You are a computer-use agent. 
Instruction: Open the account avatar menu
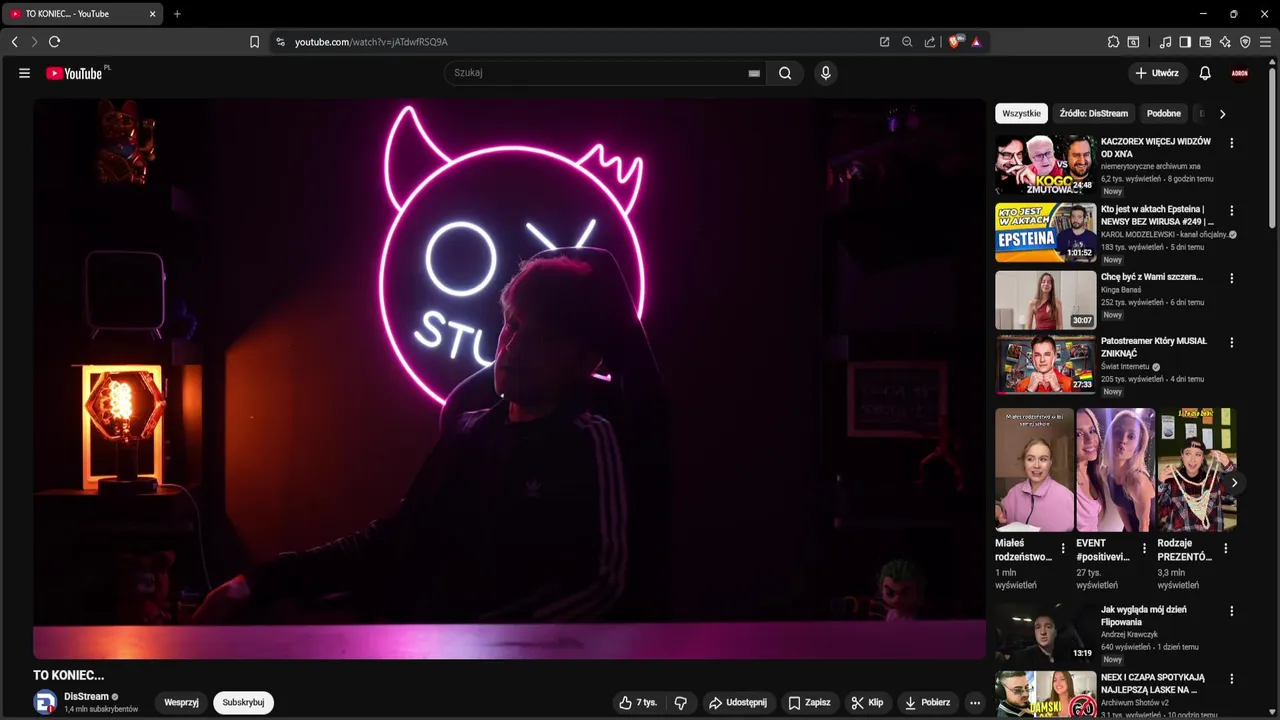(1240, 73)
